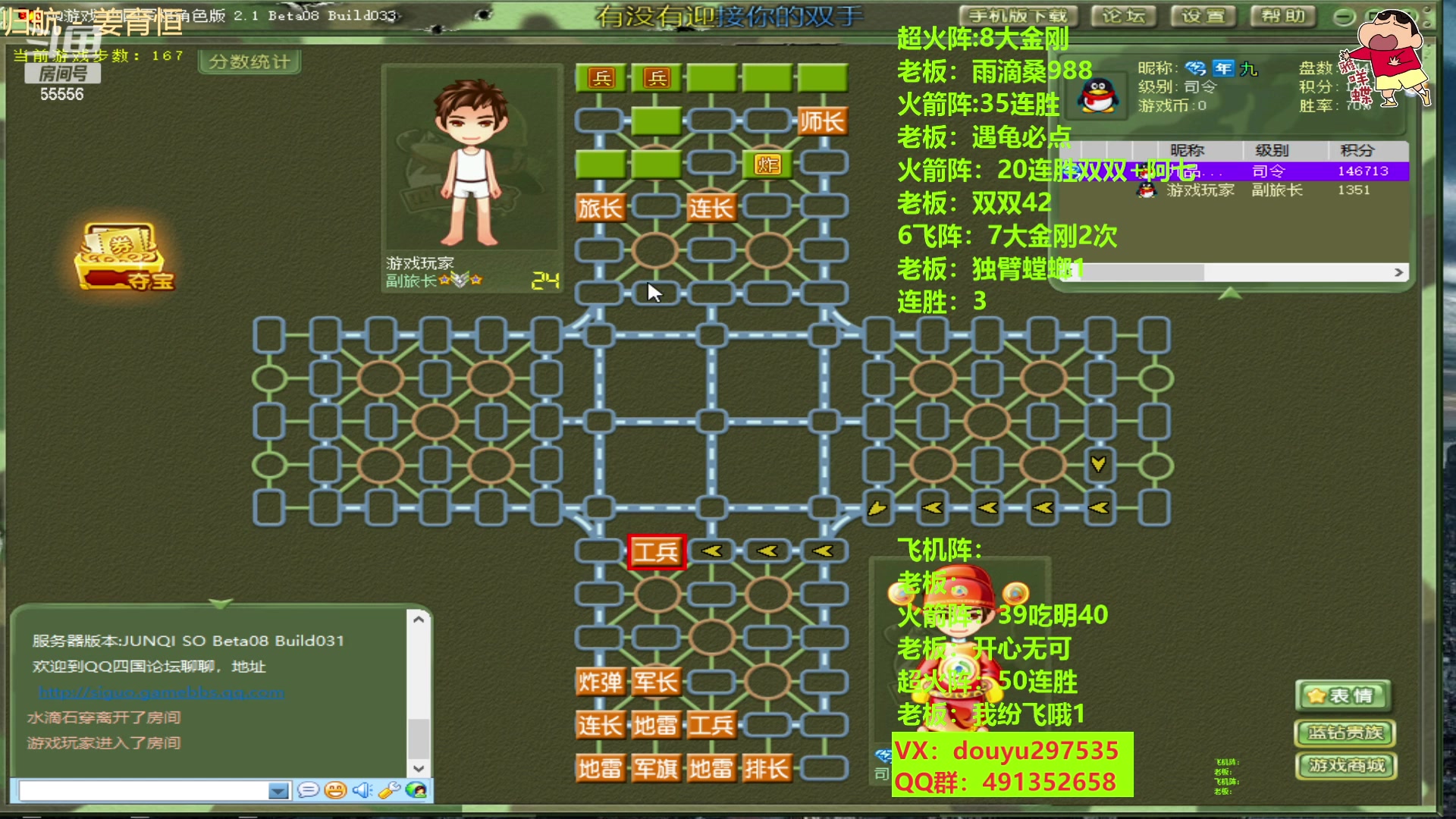
Task: Collapse the chat panel with top arrow
Action: pyautogui.click(x=220, y=604)
